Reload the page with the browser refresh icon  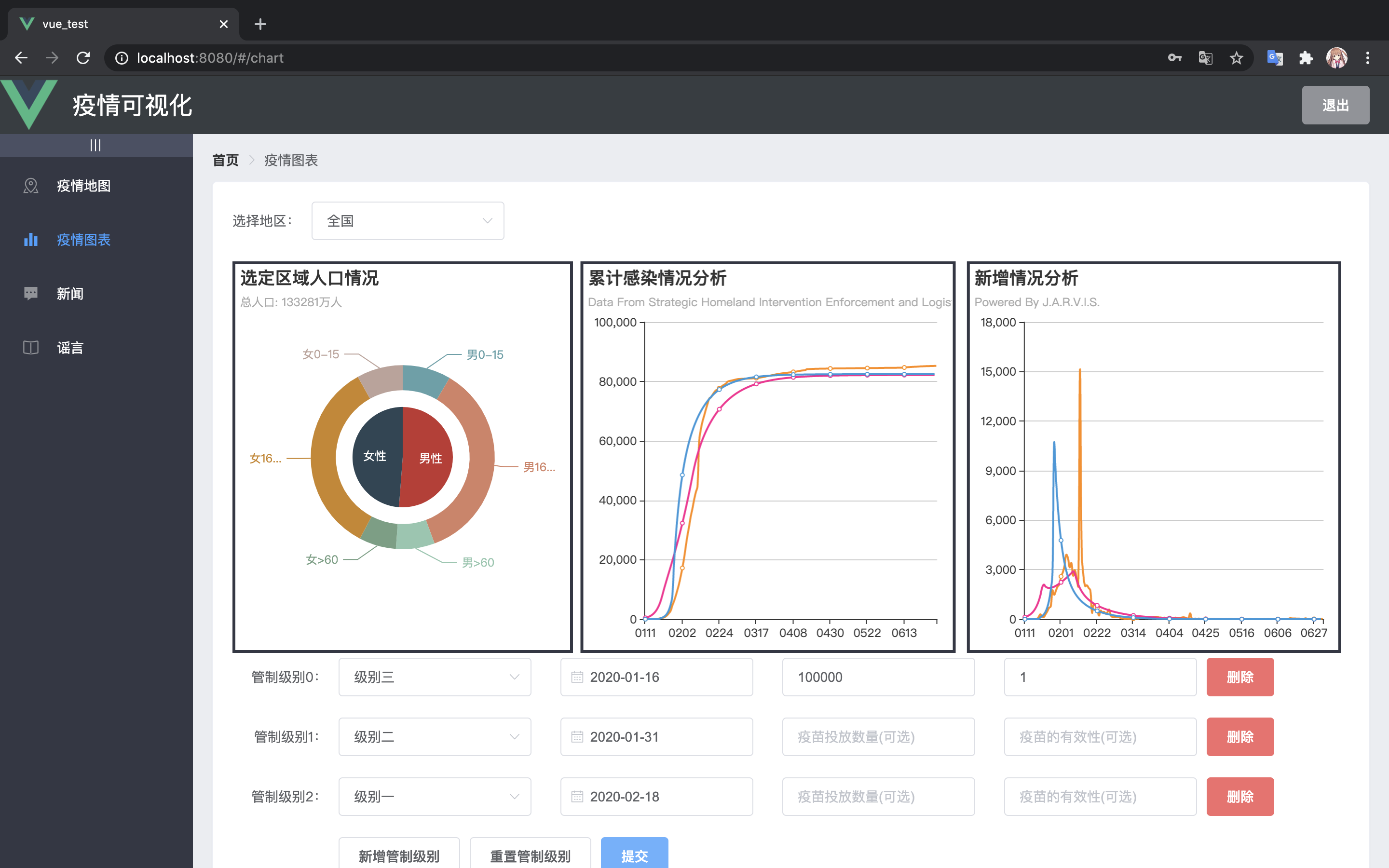(83, 58)
